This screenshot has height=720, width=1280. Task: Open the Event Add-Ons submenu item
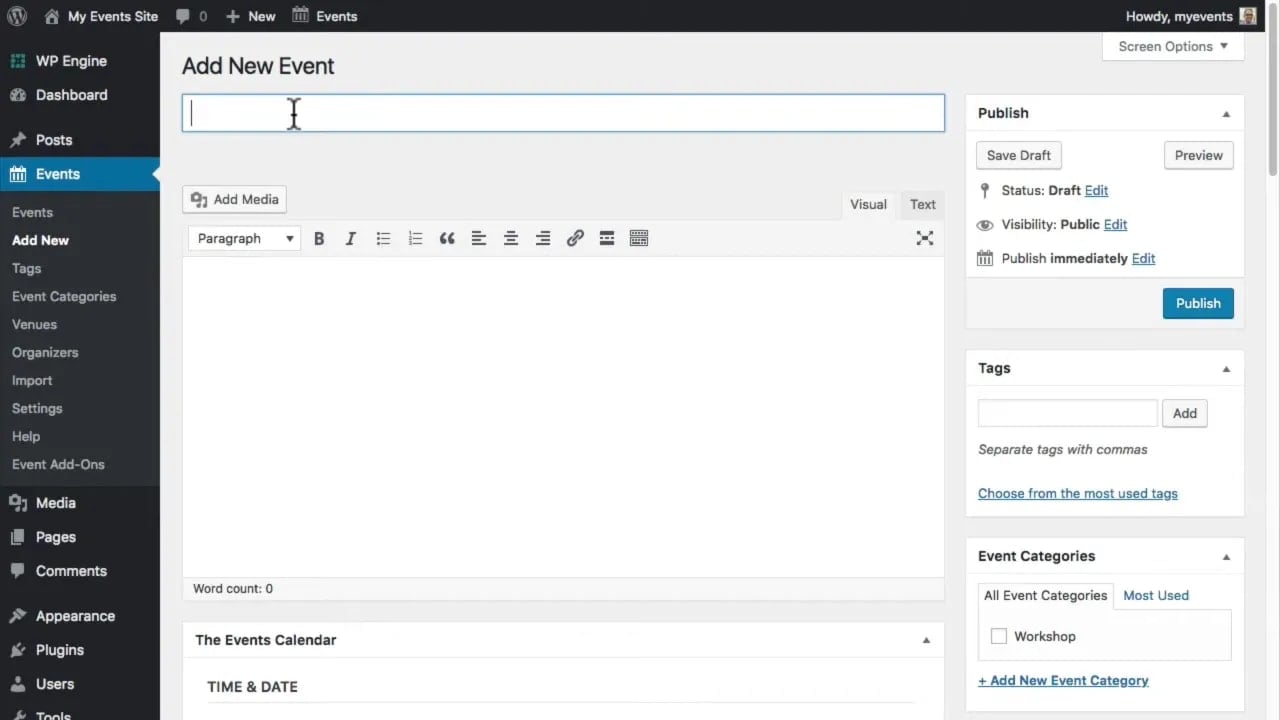58,464
